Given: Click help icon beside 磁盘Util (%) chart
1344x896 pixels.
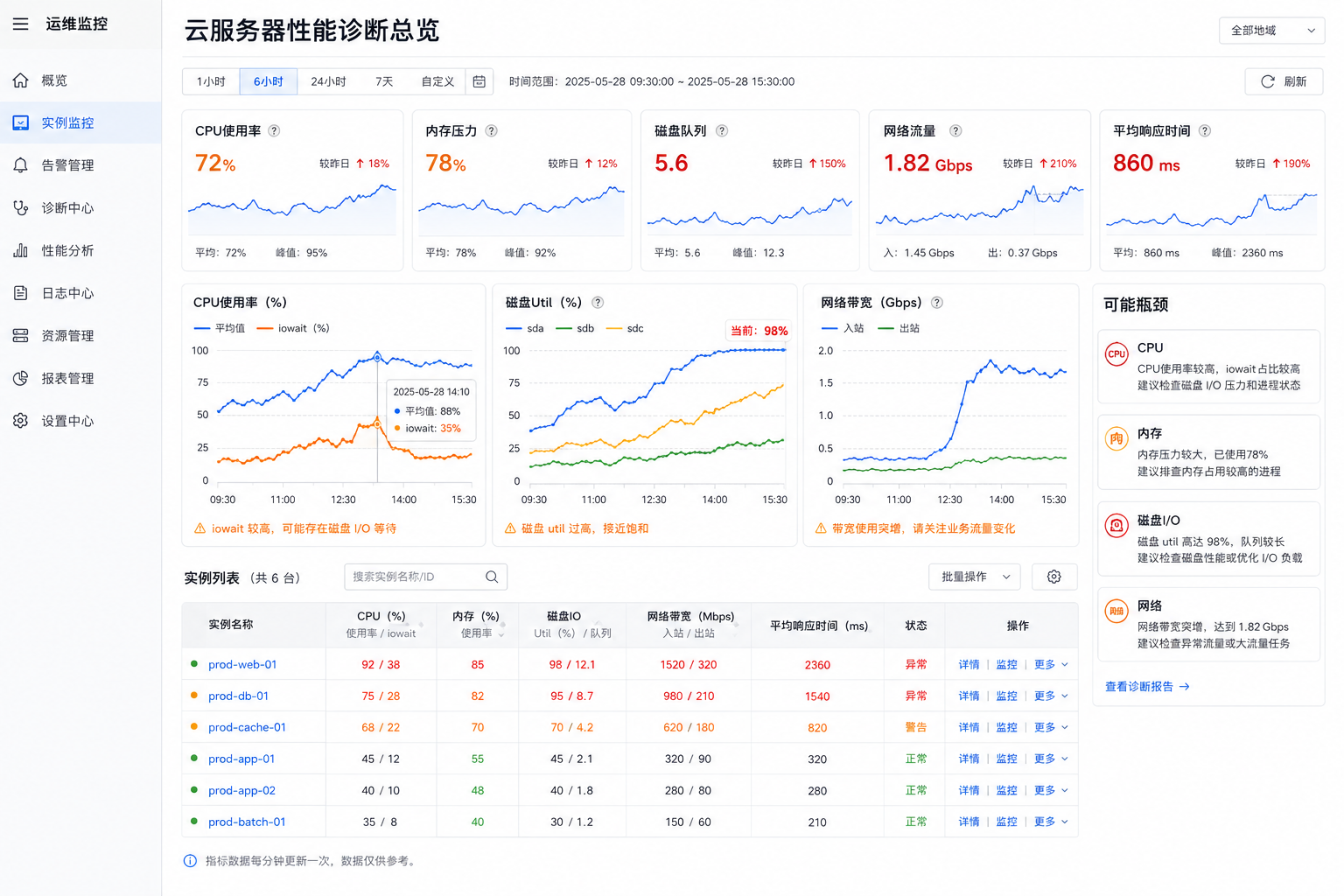Looking at the screenshot, I should [x=598, y=302].
